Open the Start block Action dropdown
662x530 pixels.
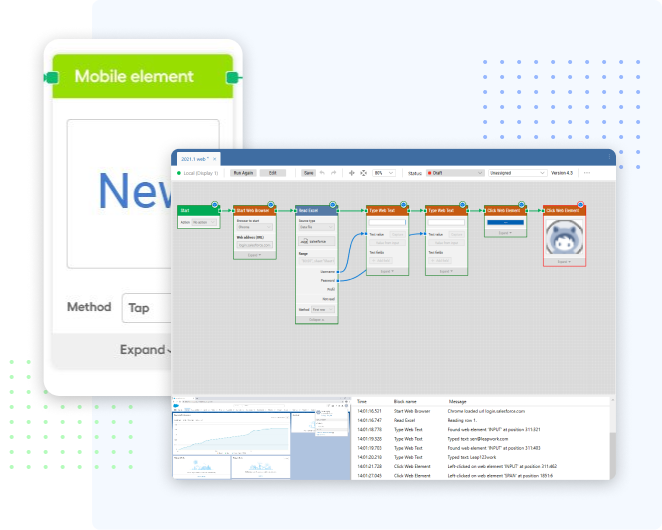[x=204, y=222]
